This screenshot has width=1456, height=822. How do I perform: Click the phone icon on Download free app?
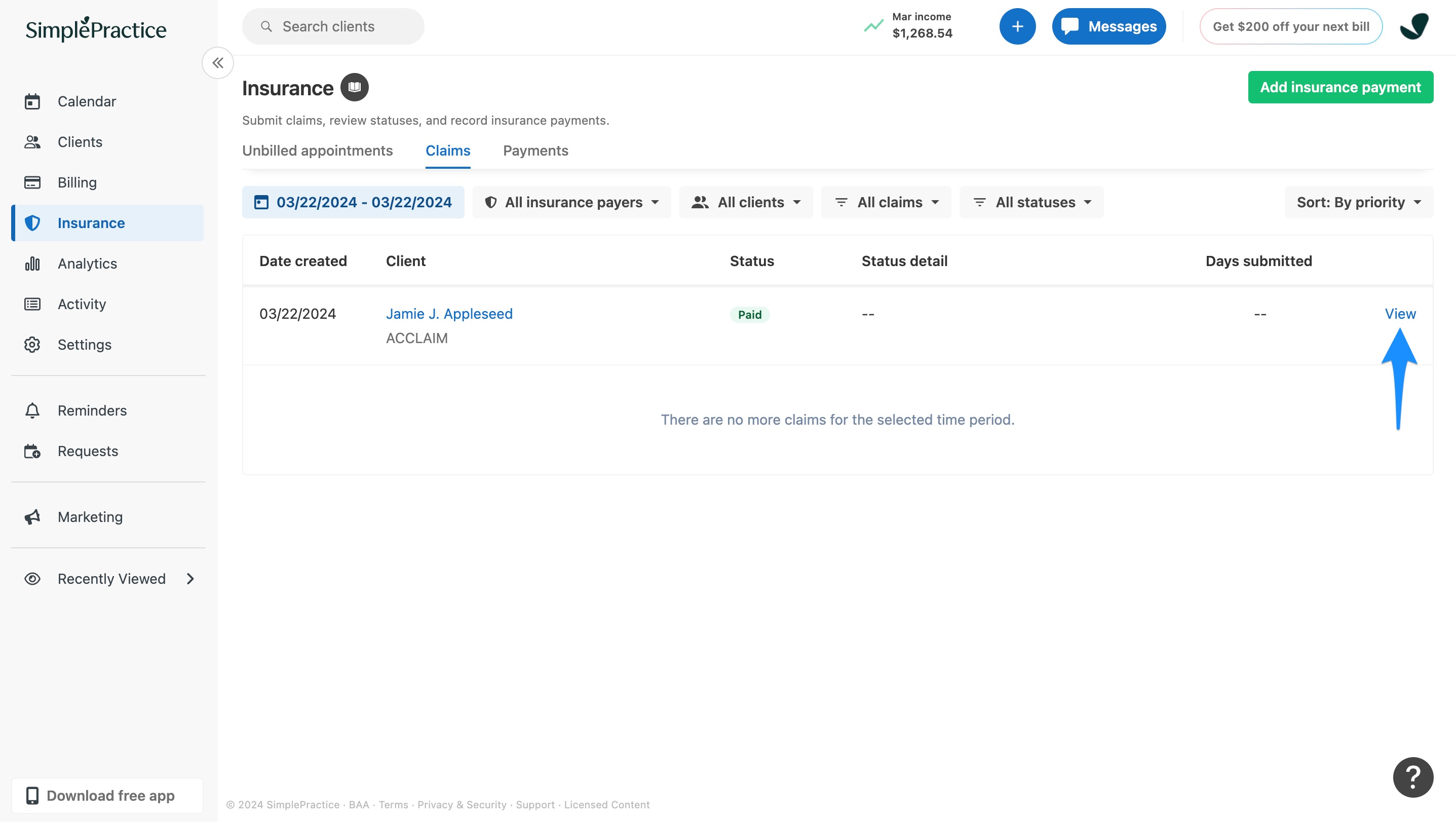[32, 796]
